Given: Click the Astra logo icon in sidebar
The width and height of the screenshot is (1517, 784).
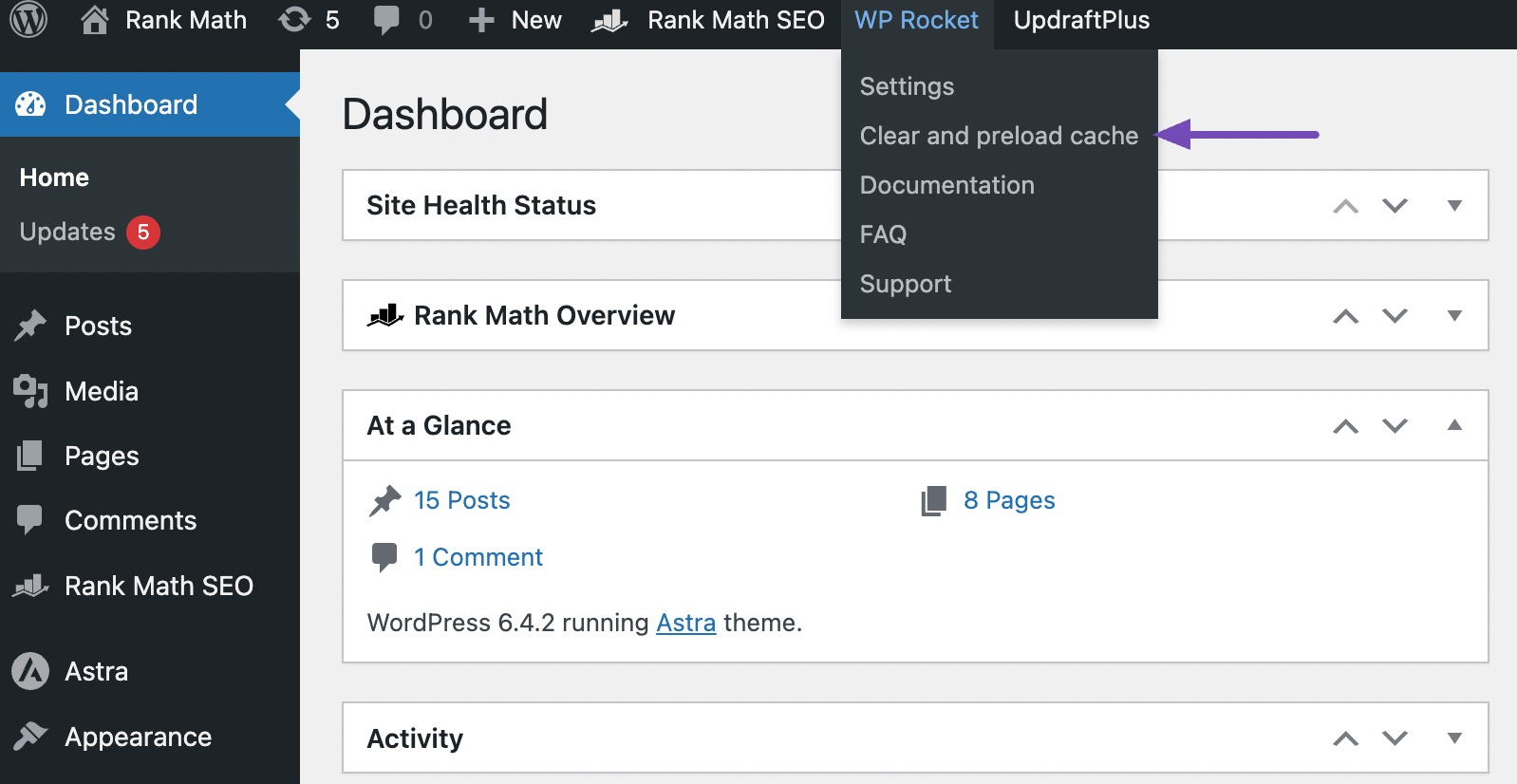Looking at the screenshot, I should (30, 671).
